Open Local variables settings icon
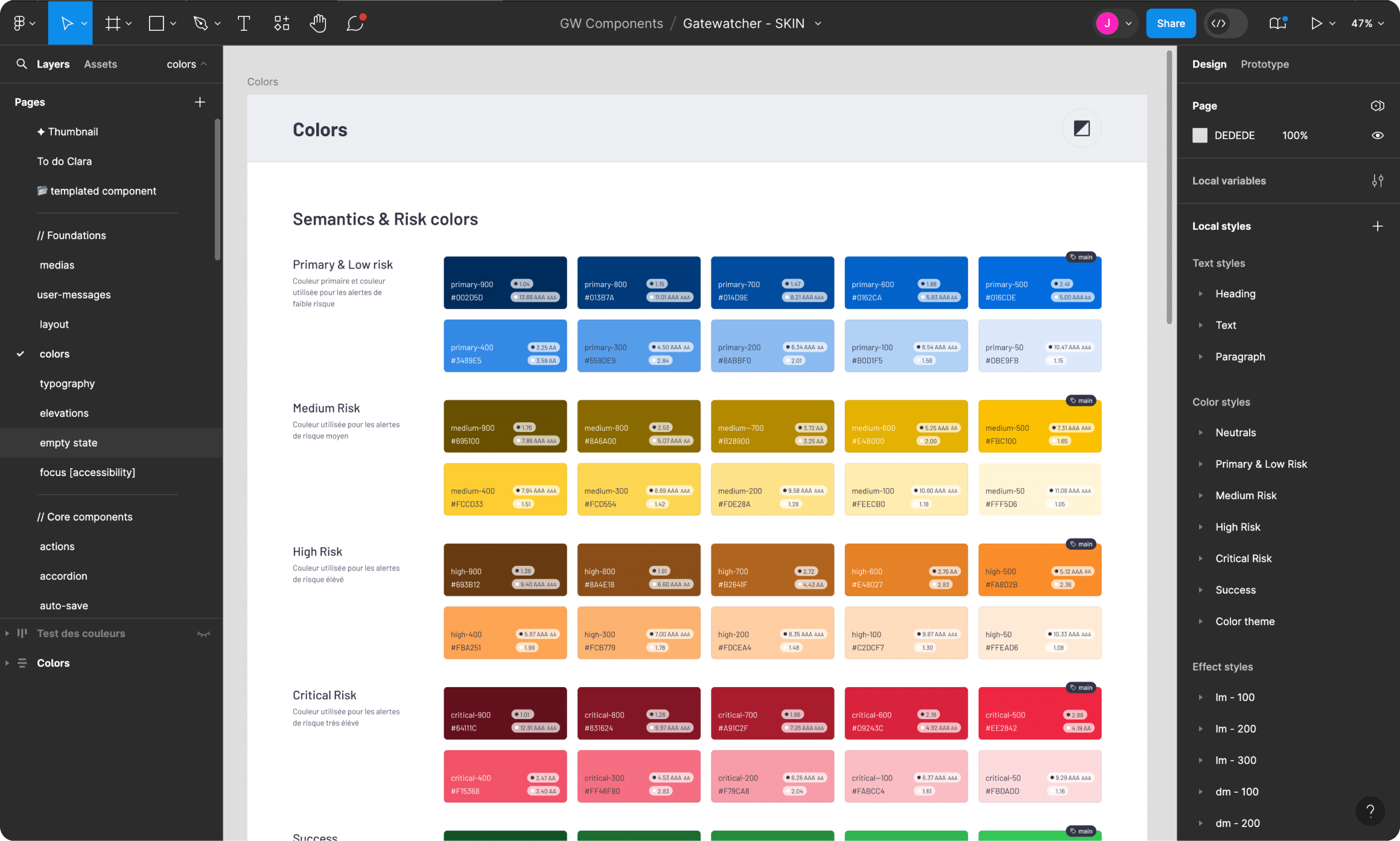 coord(1377,180)
